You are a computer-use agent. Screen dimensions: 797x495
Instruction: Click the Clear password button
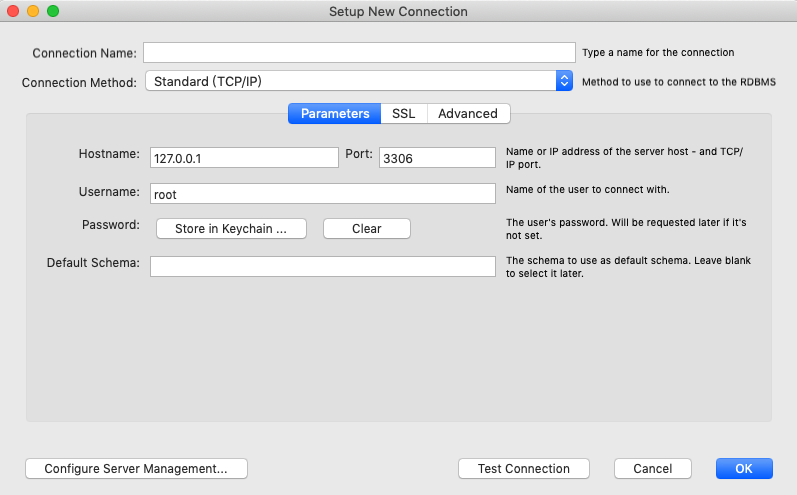[366, 229]
